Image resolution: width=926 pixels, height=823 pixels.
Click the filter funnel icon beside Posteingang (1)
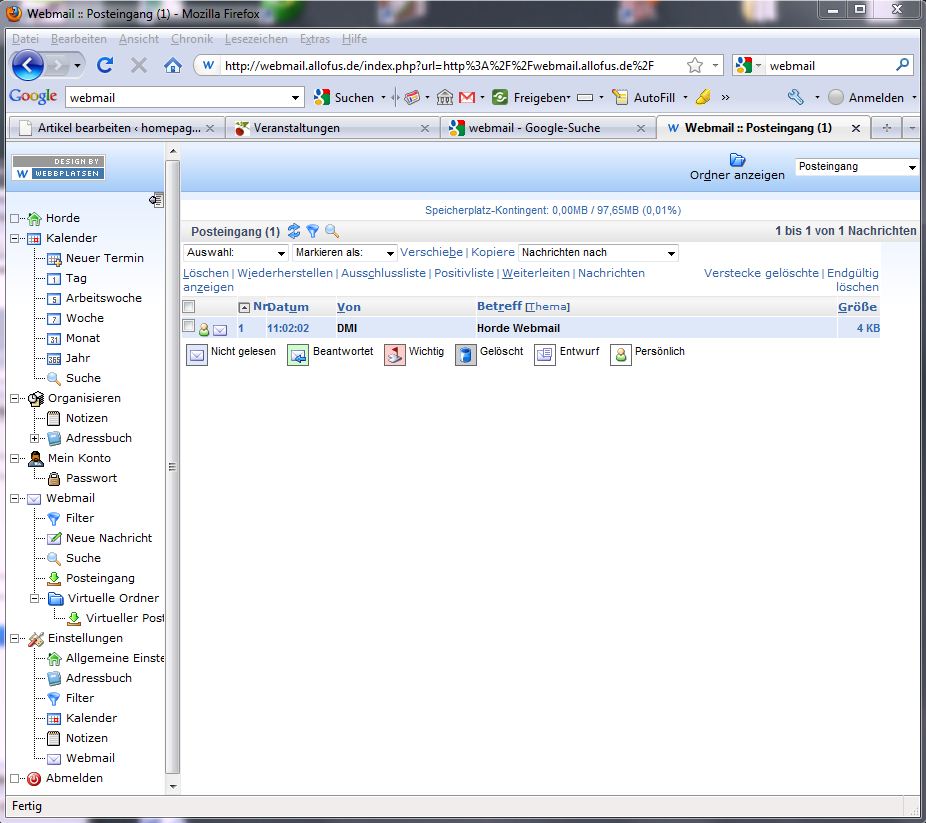pyautogui.click(x=312, y=231)
